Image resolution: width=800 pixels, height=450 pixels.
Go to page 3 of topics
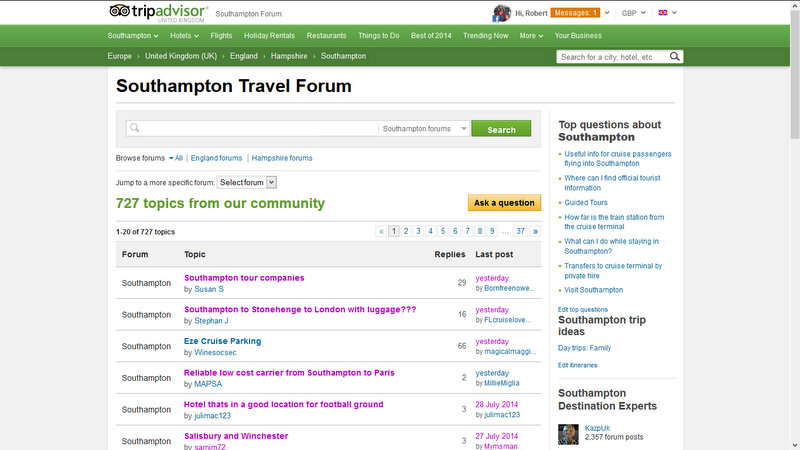click(418, 231)
